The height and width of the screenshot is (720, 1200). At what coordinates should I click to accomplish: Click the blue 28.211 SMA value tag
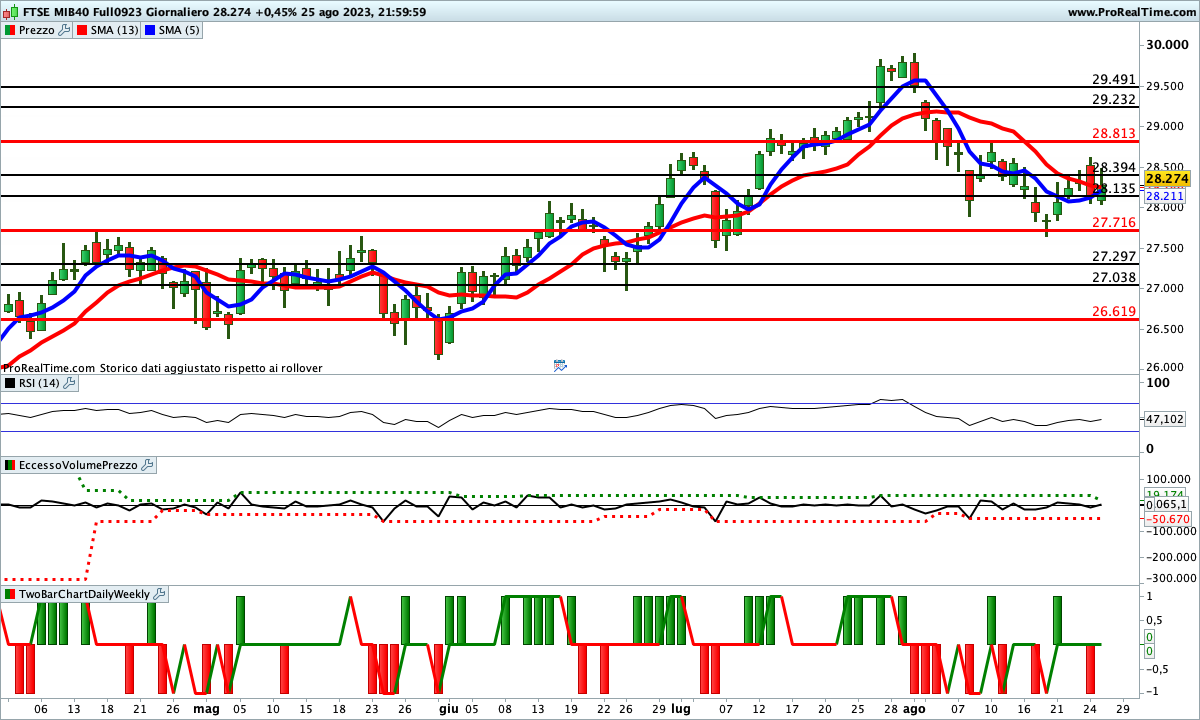[1165, 198]
